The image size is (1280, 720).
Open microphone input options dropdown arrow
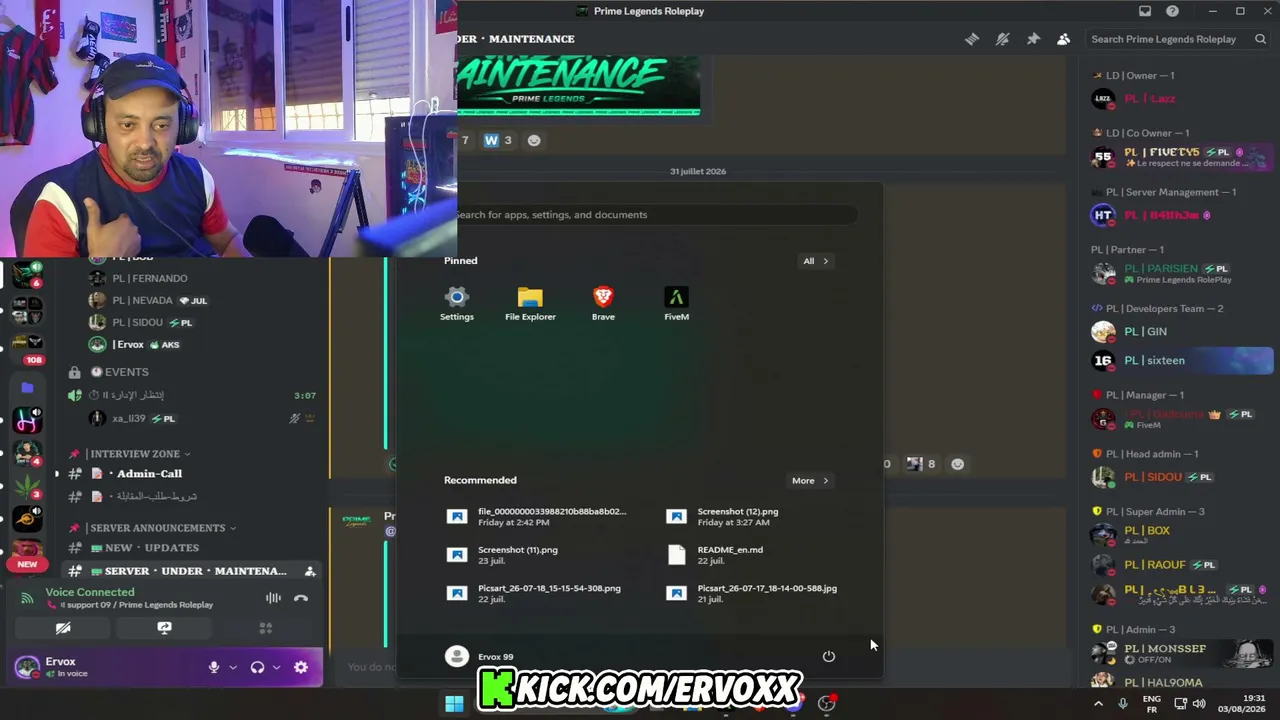tap(233, 667)
